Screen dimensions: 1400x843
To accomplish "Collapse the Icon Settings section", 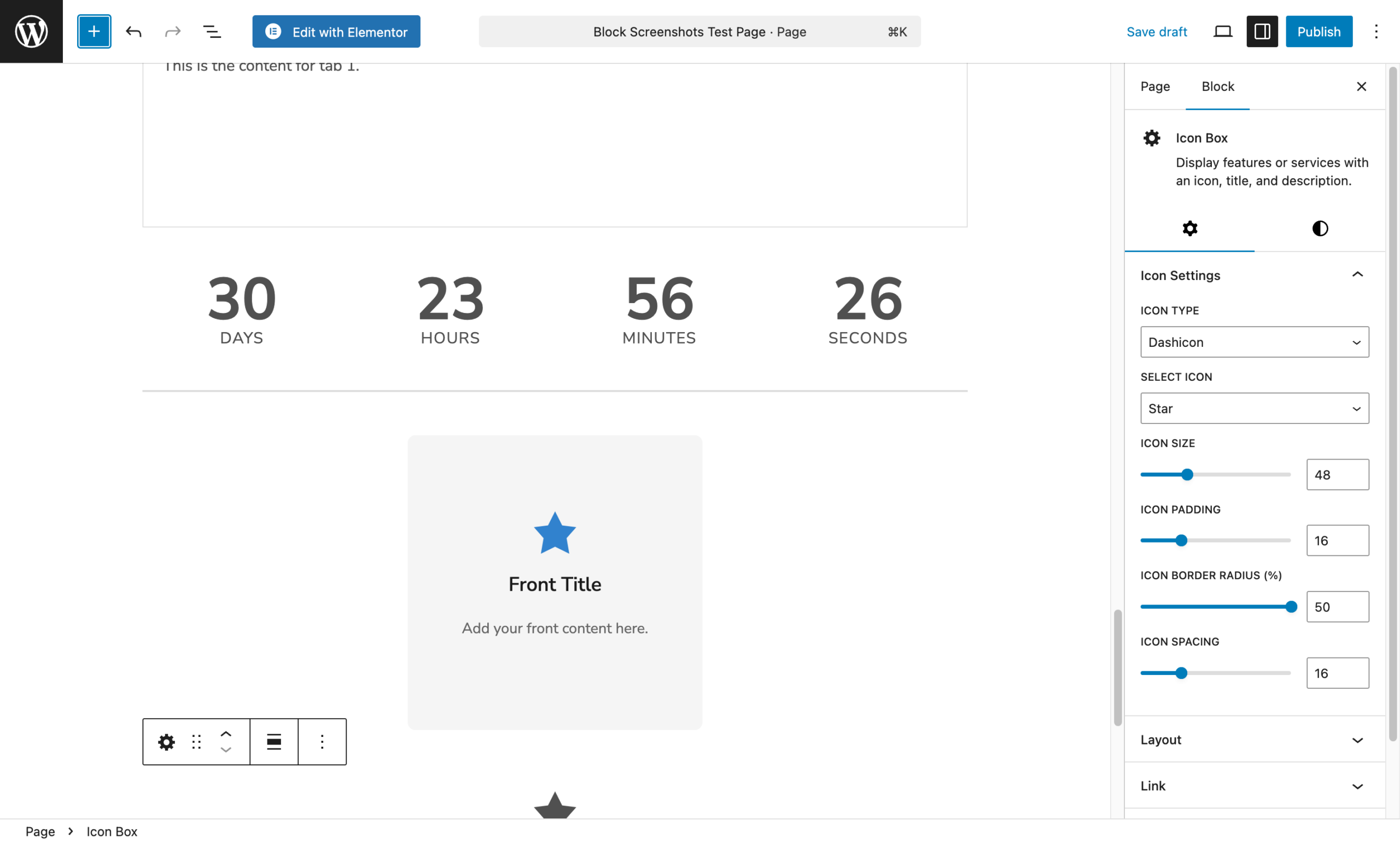I will 1357,275.
